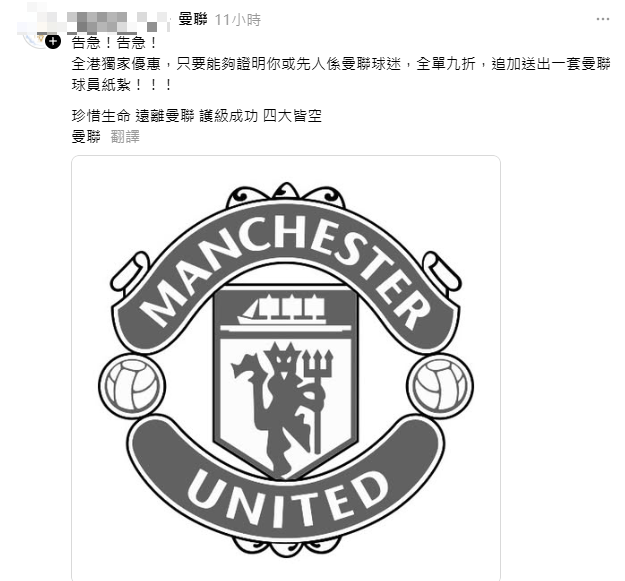Click the 珍惜生命 遠離曼聯 line
The height and width of the screenshot is (581, 625).
197,116
